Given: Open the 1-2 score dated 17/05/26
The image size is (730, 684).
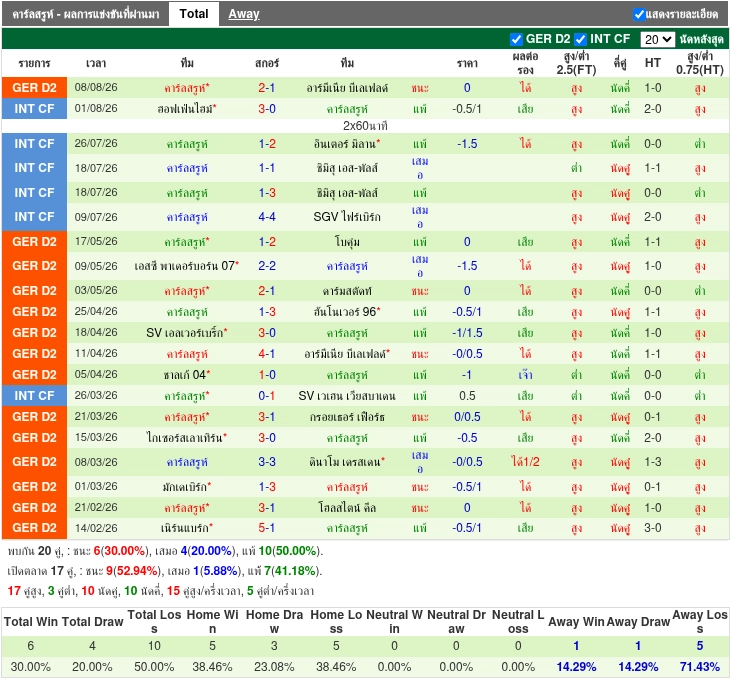Looking at the screenshot, I should 267,242.
